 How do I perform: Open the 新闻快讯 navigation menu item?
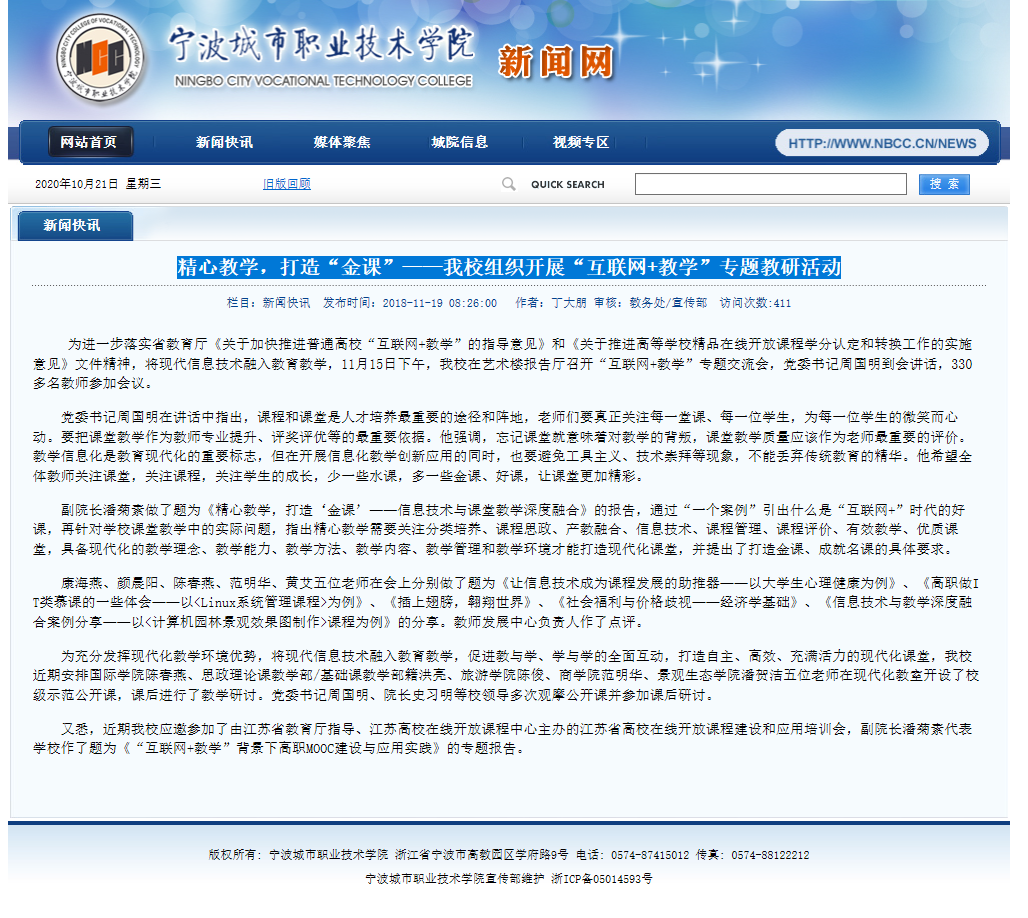[224, 142]
